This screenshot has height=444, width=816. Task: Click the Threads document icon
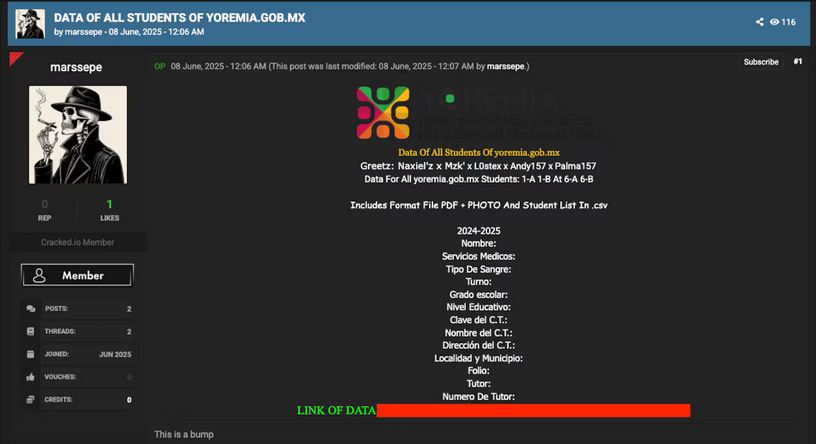(x=31, y=332)
